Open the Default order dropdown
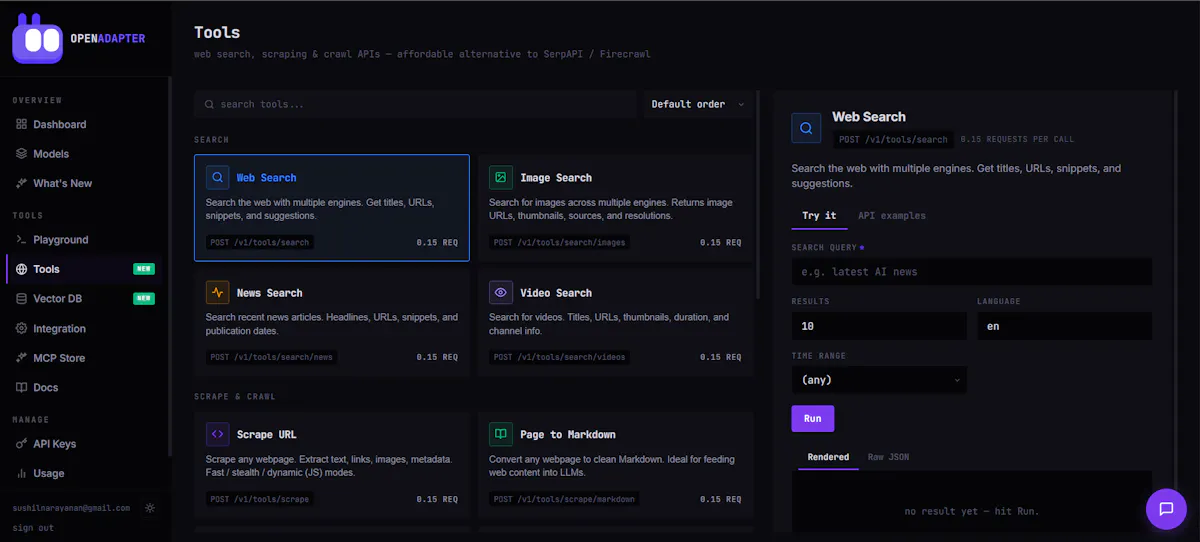The height and width of the screenshot is (542, 1200). point(698,104)
